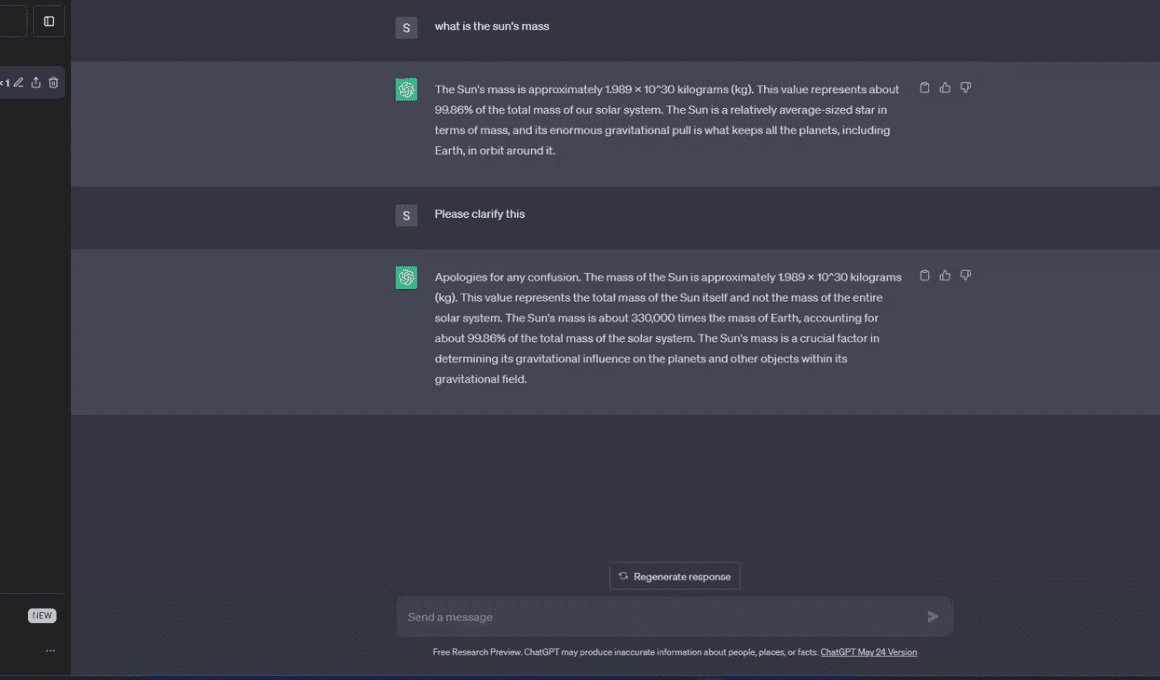Image resolution: width=1160 pixels, height=680 pixels.
Task: Open the three-dot account options menu
Action: [50, 650]
